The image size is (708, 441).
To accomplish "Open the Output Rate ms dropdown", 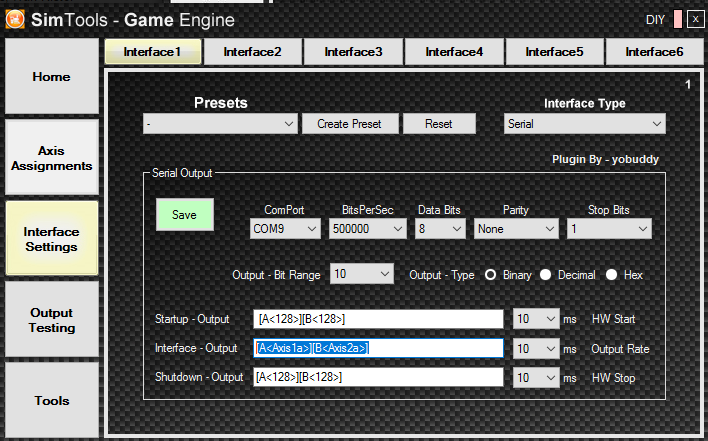I will coord(536,348).
